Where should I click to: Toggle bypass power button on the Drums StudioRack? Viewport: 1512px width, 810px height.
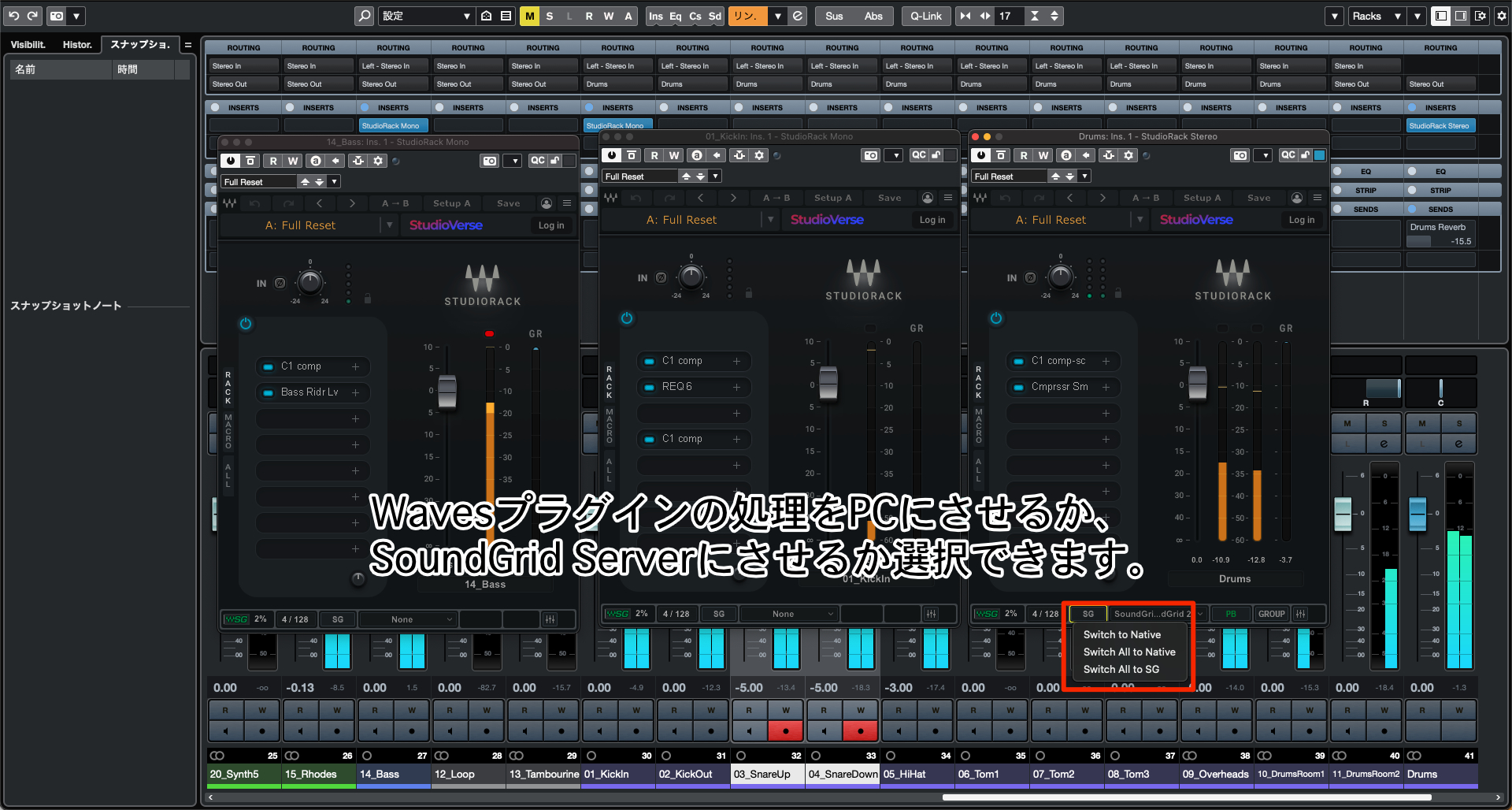tap(980, 155)
